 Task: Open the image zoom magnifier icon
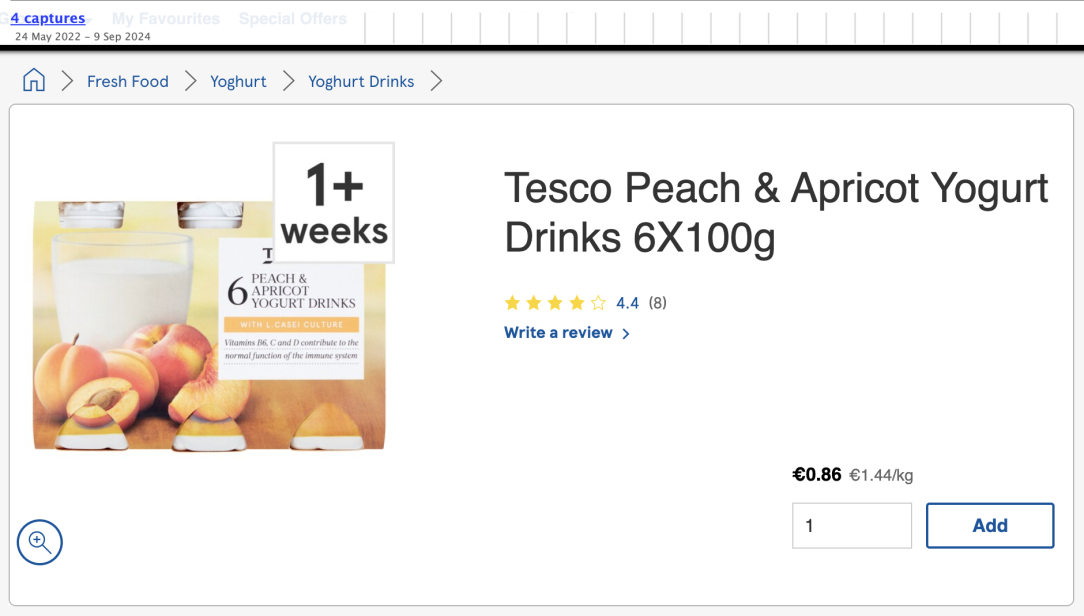pyautogui.click(x=39, y=542)
